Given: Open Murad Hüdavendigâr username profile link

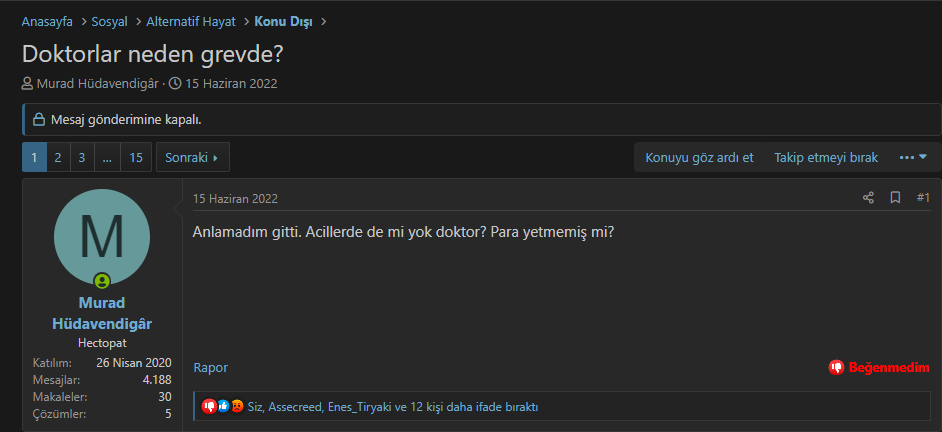Looking at the screenshot, I should point(102,313).
